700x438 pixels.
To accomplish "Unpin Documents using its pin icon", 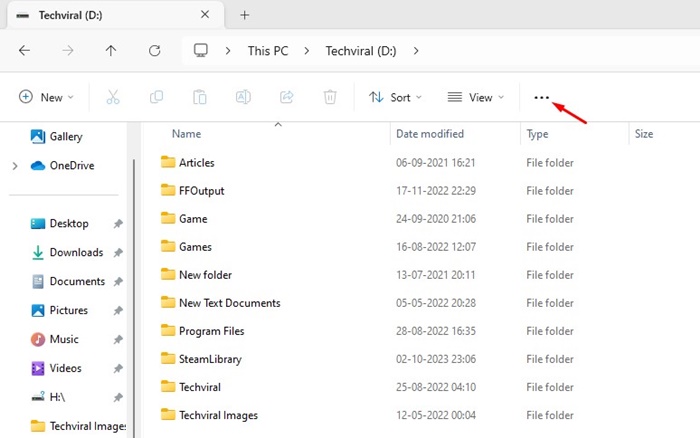I will 118,282.
